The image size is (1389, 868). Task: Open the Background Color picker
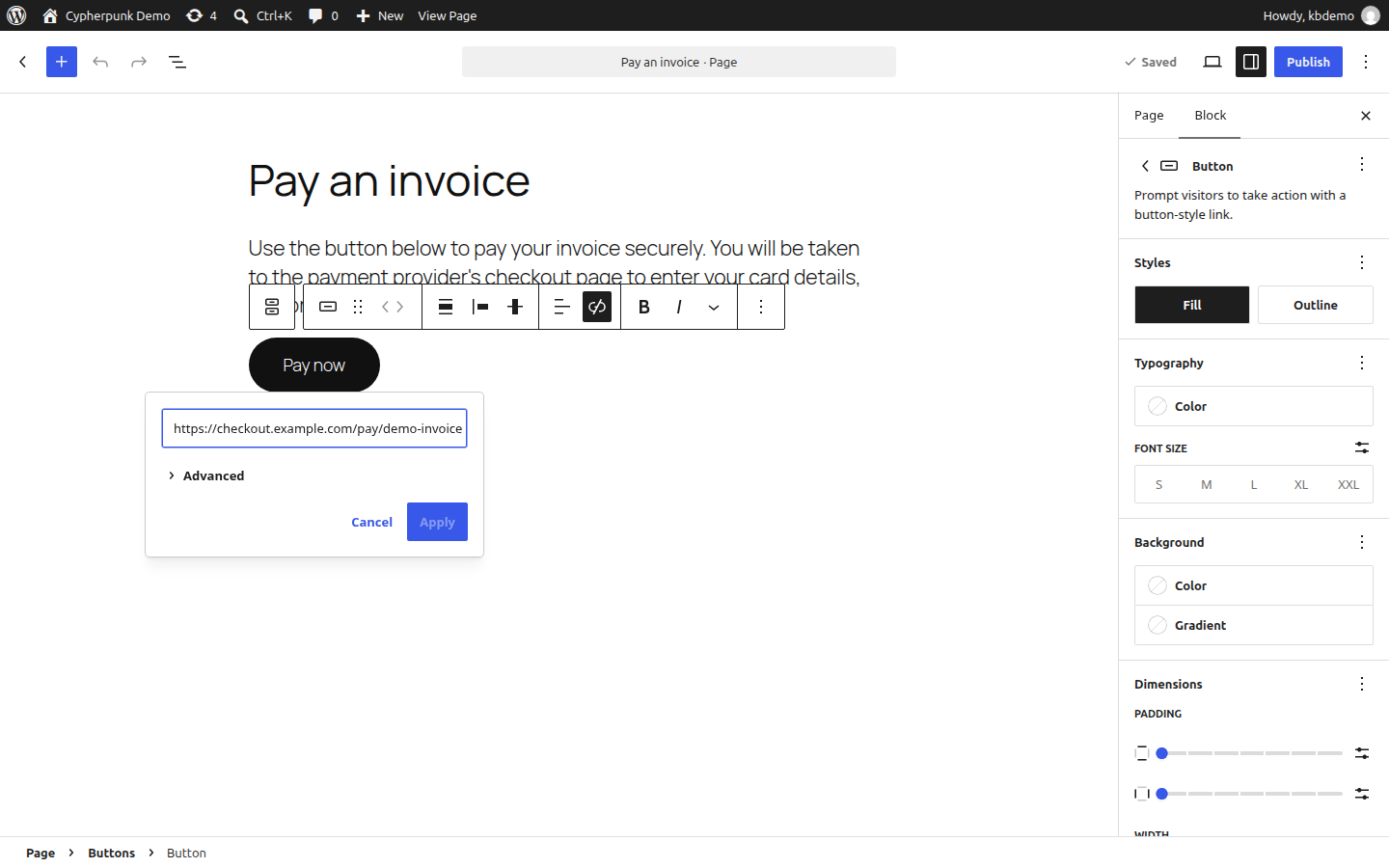point(1254,585)
